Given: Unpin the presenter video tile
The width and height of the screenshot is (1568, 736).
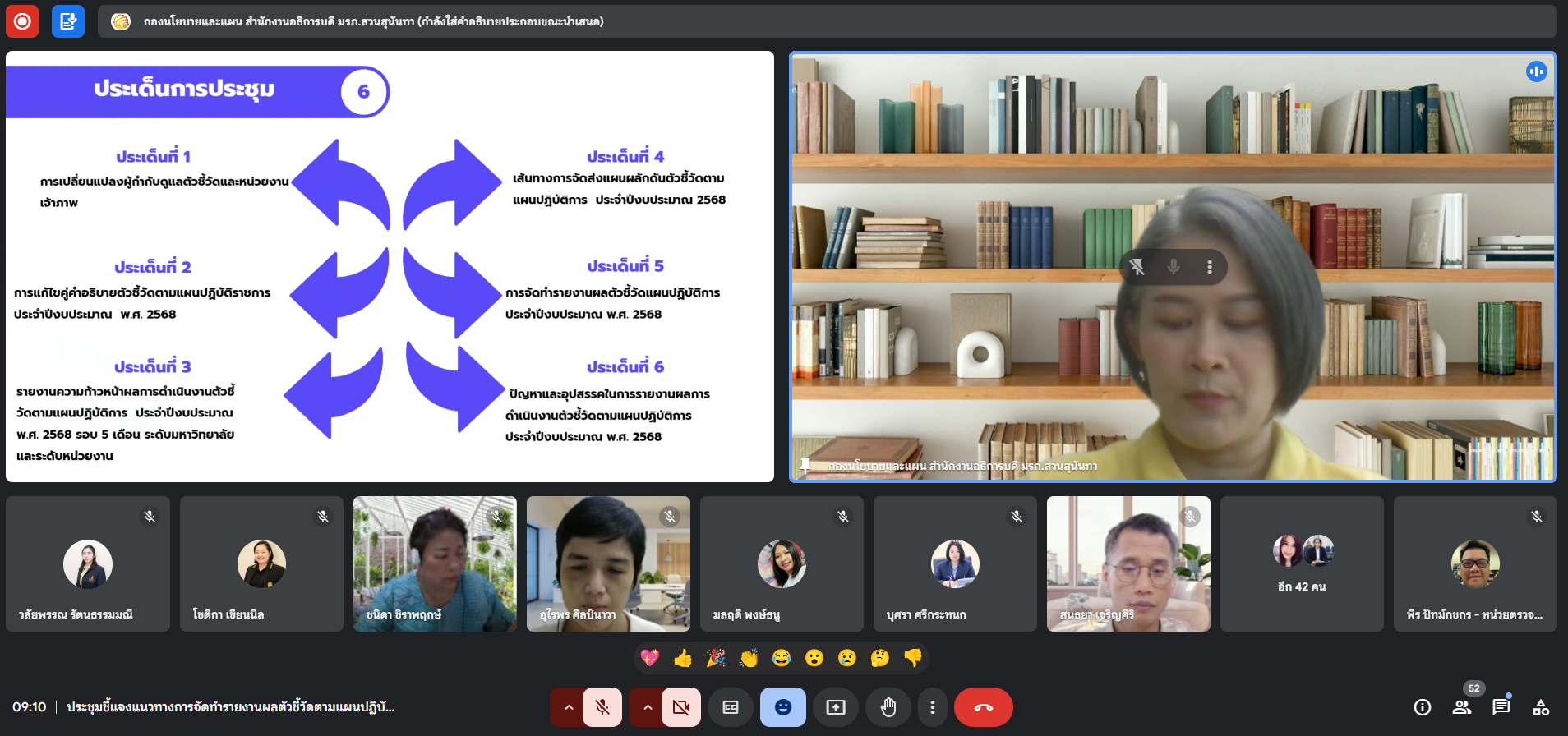Looking at the screenshot, I should pos(1137,267).
